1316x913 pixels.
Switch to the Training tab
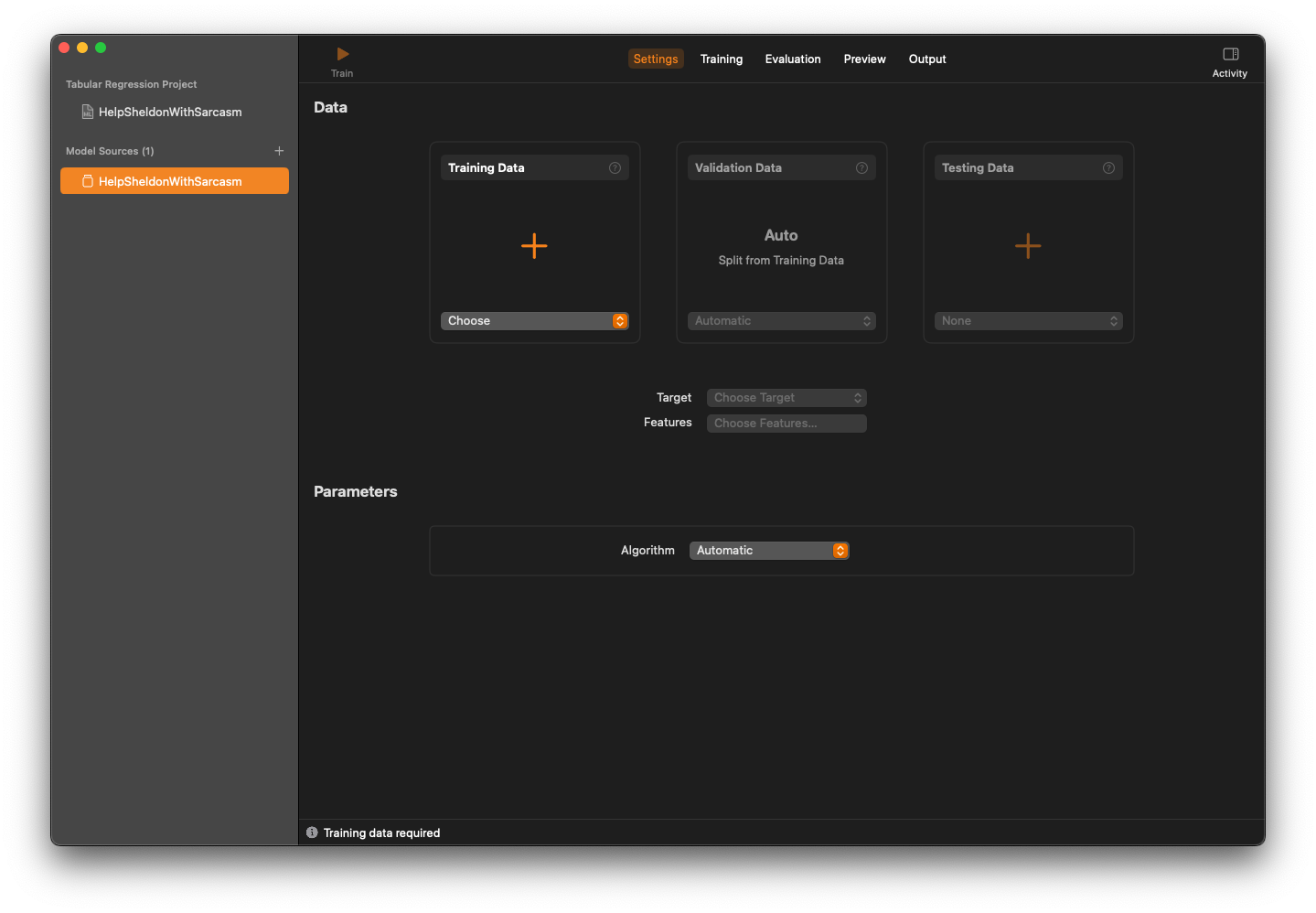coord(722,59)
